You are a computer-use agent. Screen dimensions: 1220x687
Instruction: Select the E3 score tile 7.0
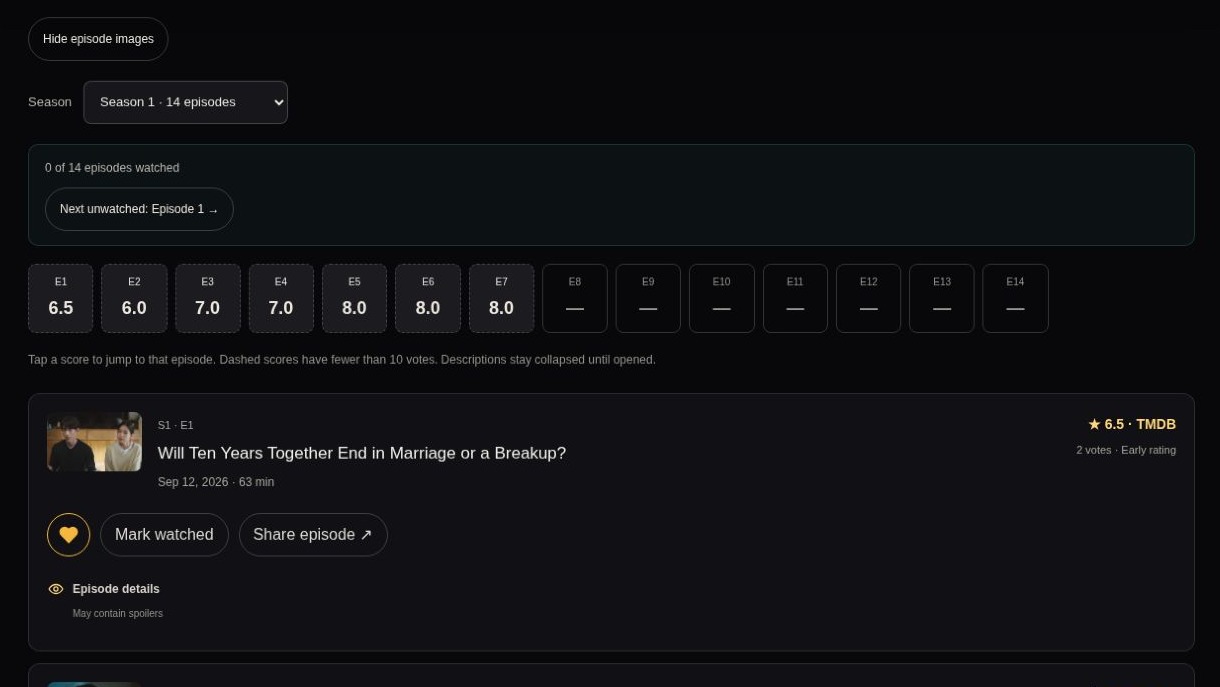click(207, 298)
